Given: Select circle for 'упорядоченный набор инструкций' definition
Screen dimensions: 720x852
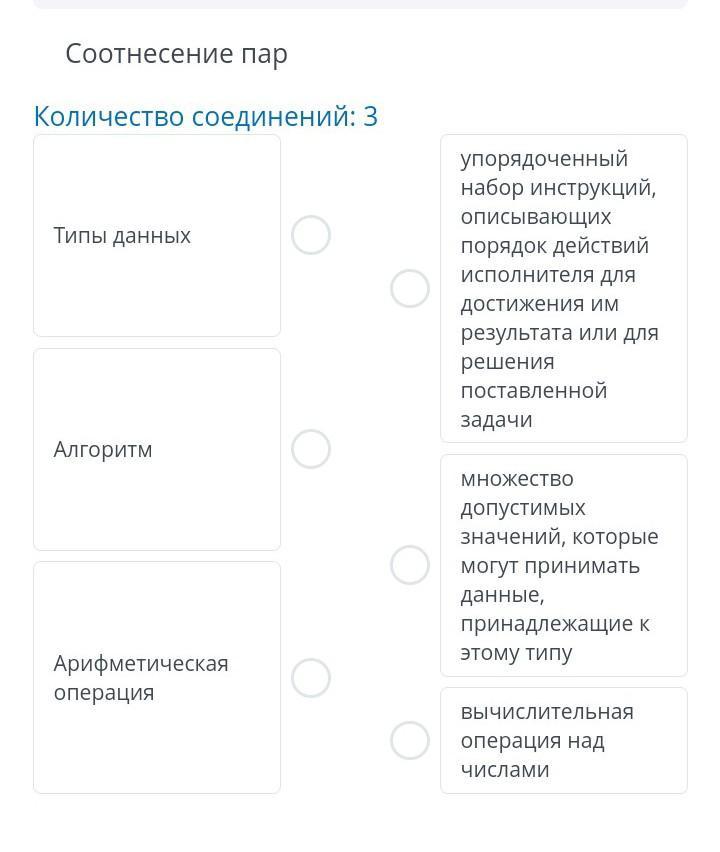Looking at the screenshot, I should point(410,289).
